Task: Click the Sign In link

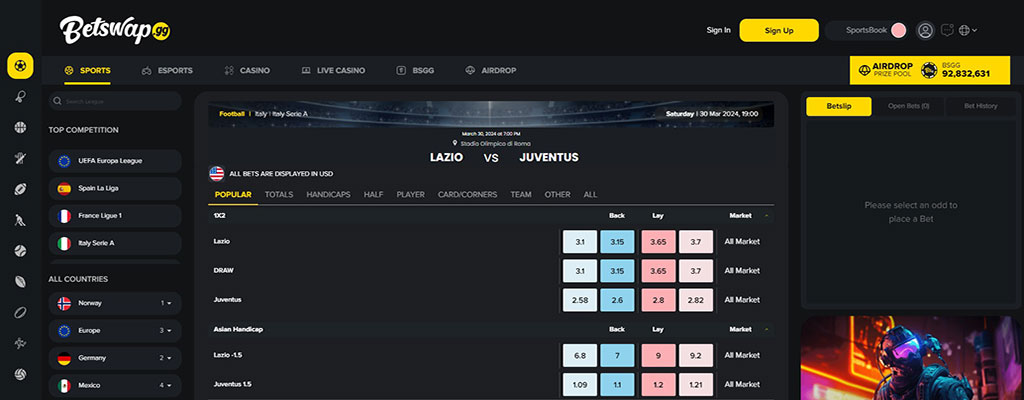Action: click(718, 30)
